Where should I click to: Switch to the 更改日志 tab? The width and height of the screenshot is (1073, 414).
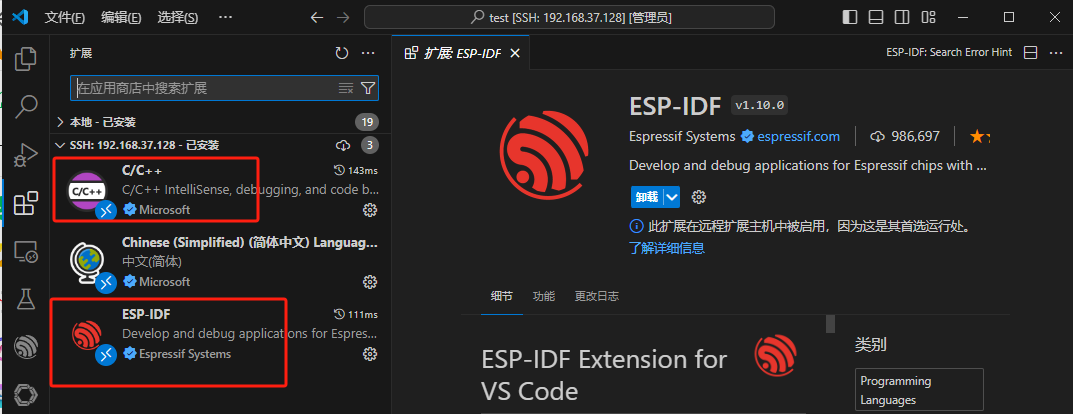click(x=597, y=296)
